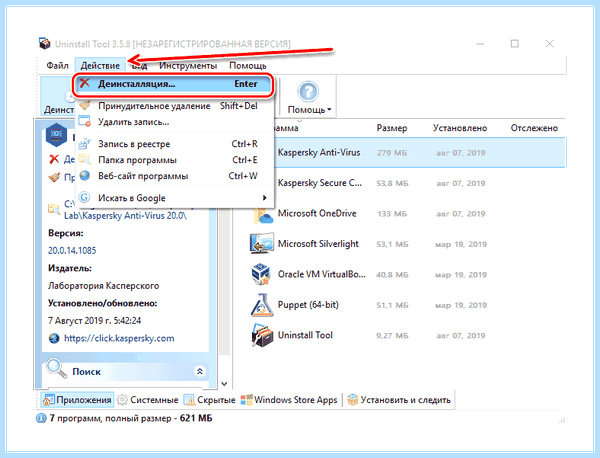Click version number 20.0.14.1085
The image size is (600, 458).
click(x=72, y=251)
